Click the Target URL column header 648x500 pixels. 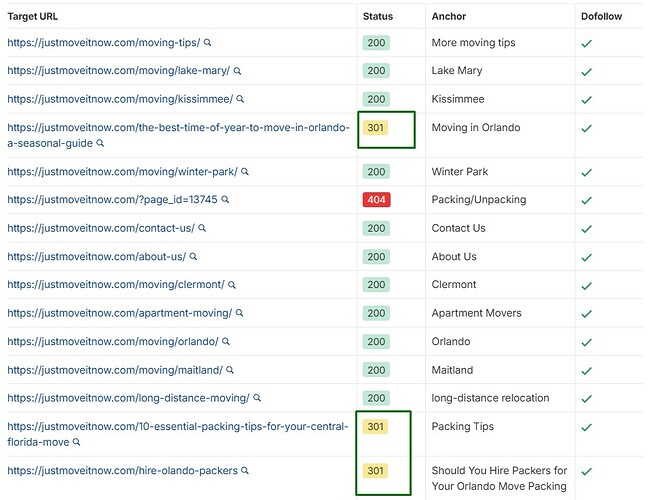[33, 16]
